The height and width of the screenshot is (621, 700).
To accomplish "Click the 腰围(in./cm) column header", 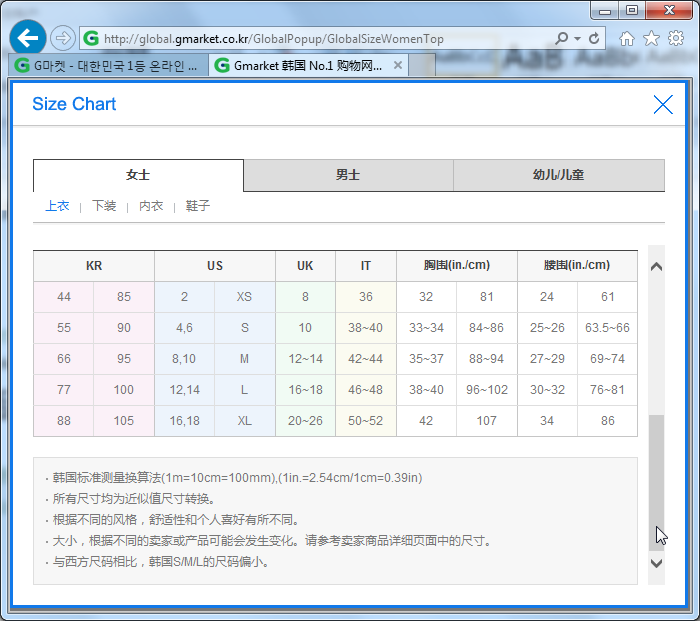I will 577,266.
